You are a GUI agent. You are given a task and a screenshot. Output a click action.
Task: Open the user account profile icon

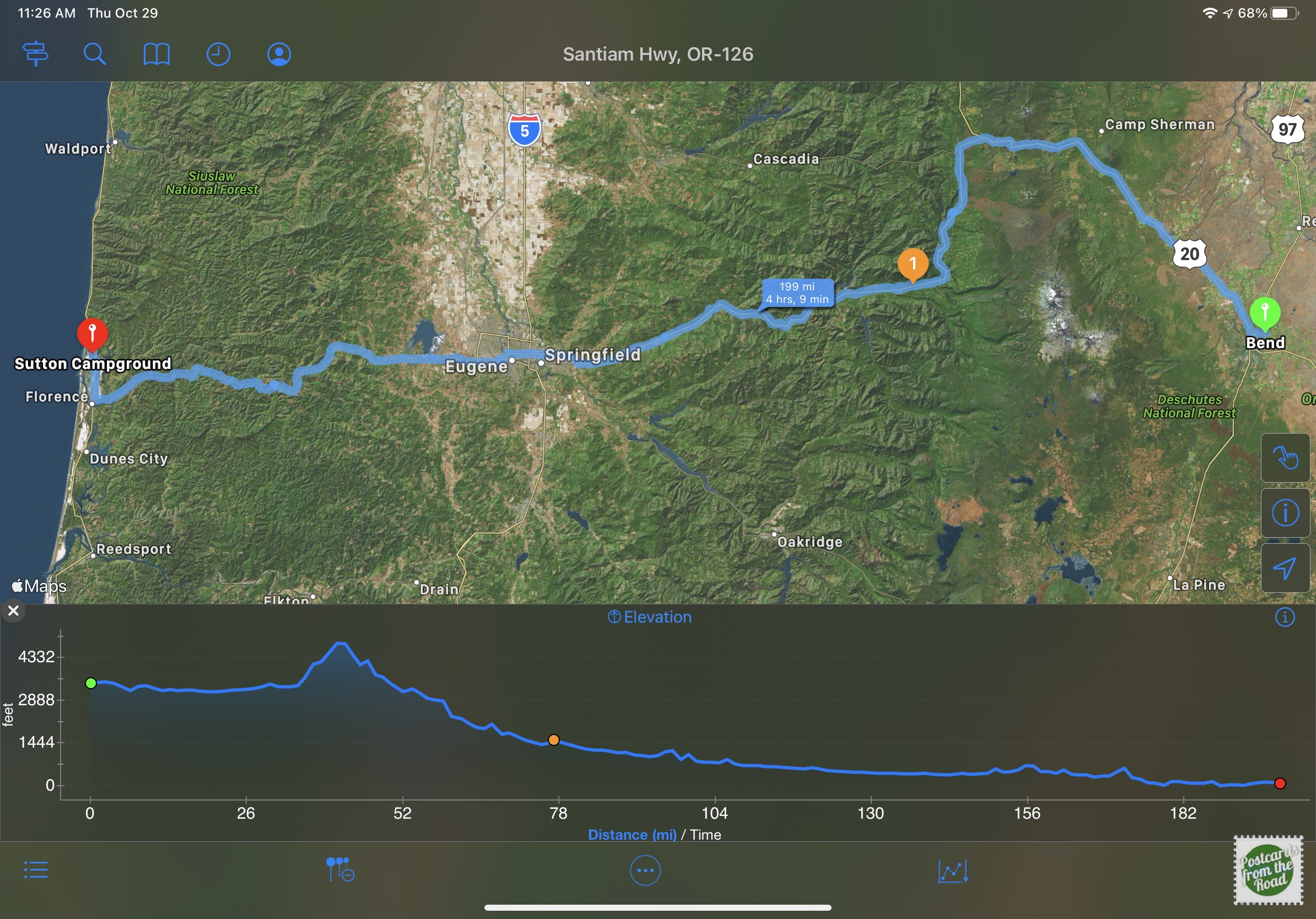tap(279, 55)
